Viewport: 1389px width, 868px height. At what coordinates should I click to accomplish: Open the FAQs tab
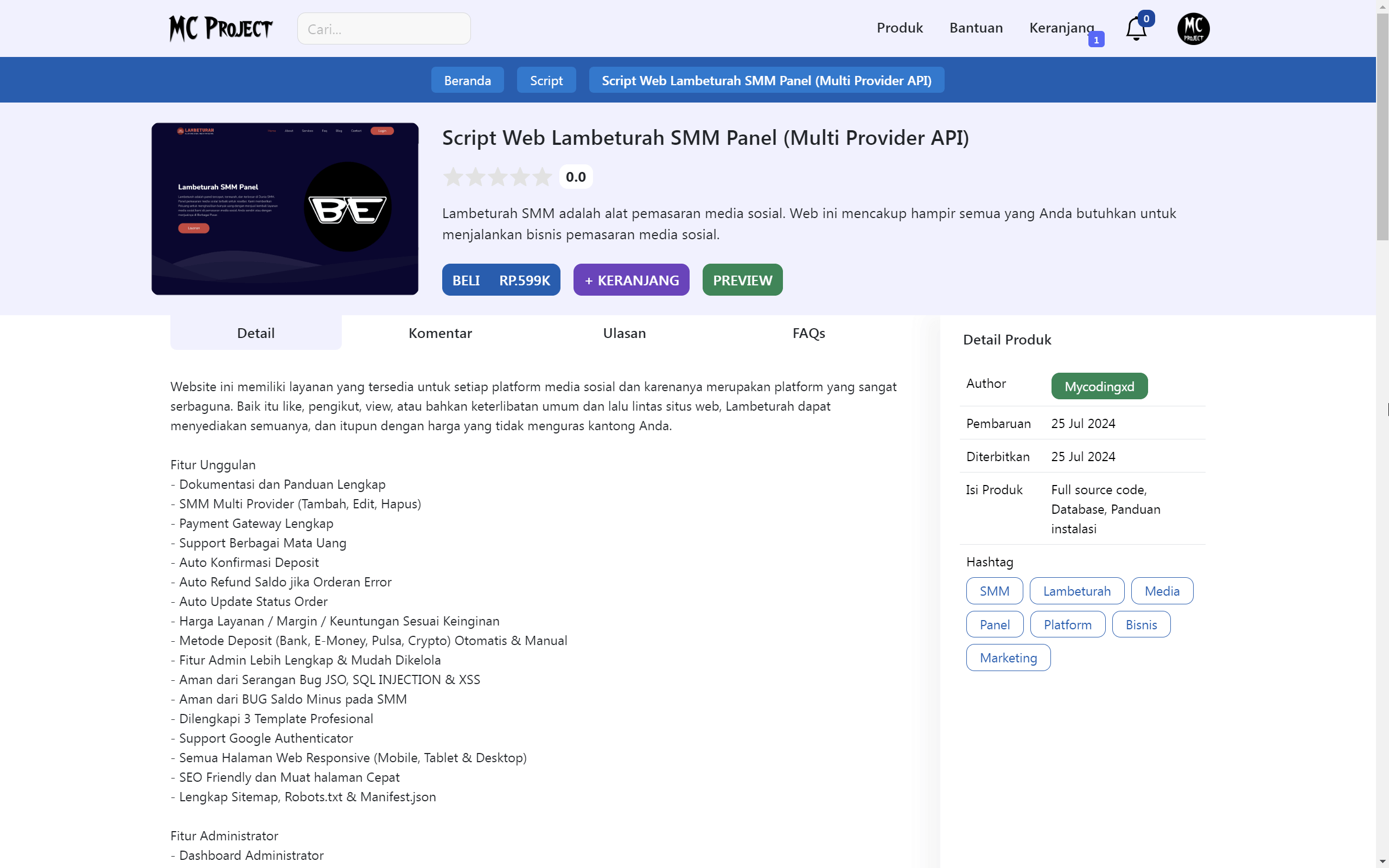pos(808,333)
